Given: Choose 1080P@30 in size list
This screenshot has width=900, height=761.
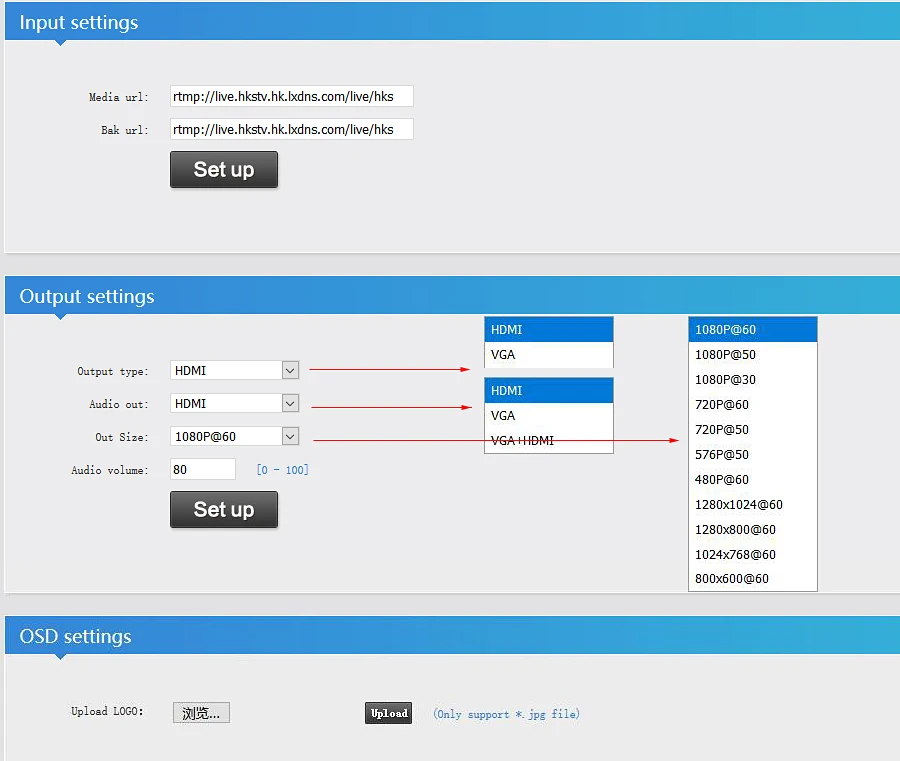Looking at the screenshot, I should tap(752, 379).
